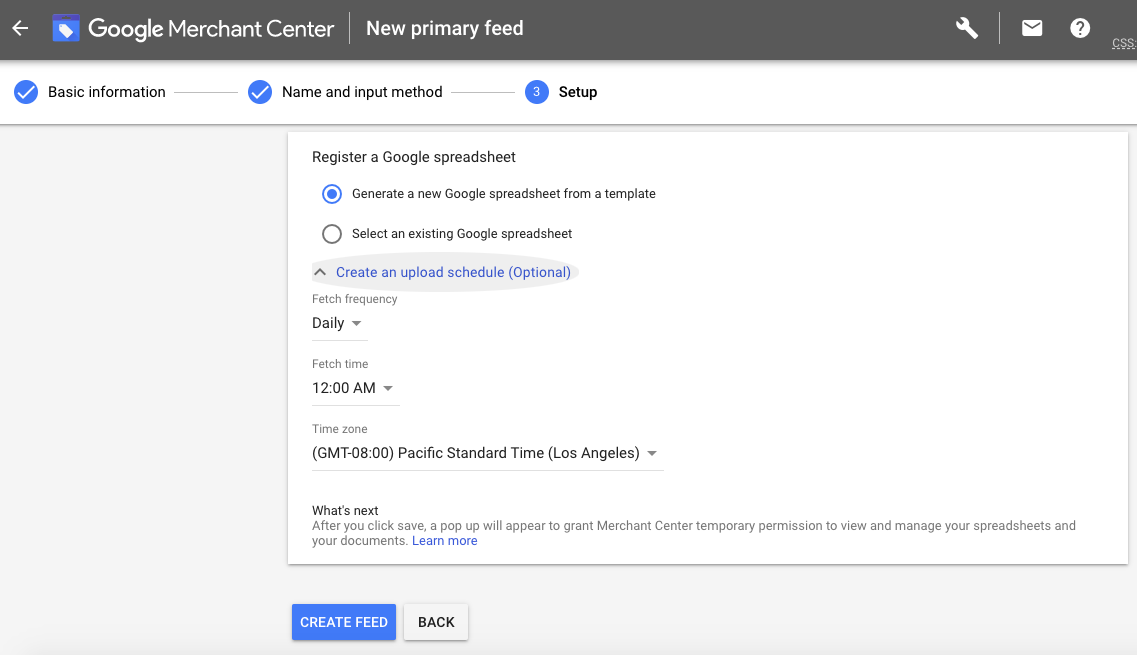Collapse the Create an upload schedule section
1137x655 pixels.
(443, 272)
